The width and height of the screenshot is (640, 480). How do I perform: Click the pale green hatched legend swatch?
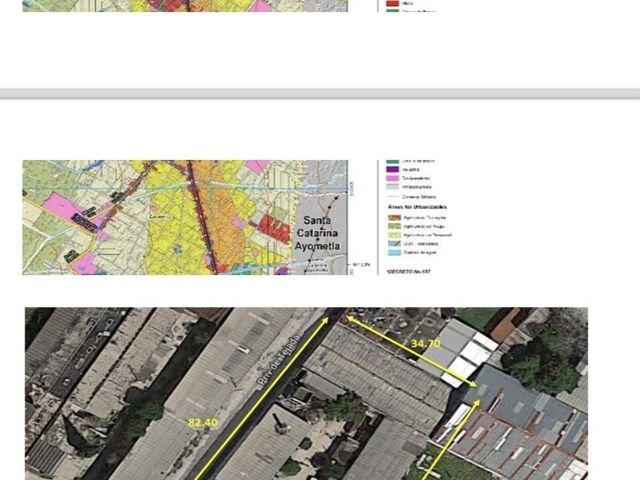point(394,235)
